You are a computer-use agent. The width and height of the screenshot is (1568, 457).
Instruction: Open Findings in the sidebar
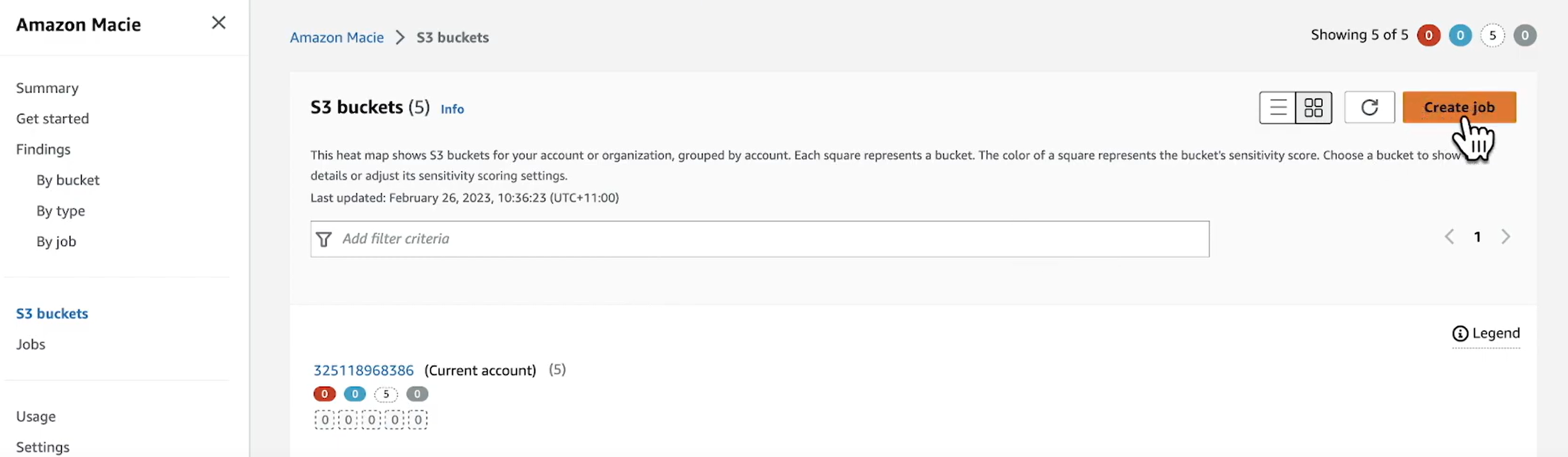[x=43, y=149]
